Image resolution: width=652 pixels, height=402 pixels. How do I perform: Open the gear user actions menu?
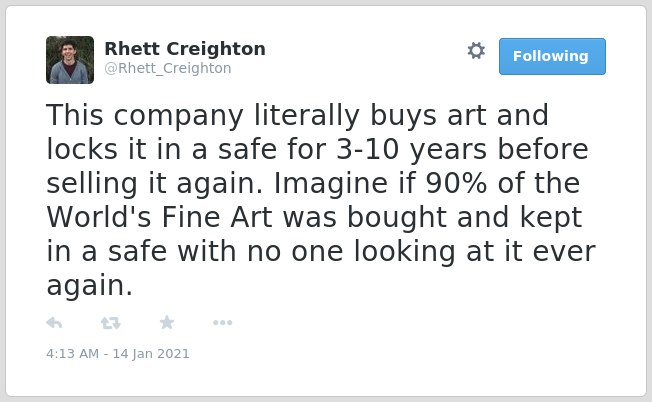pos(476,50)
